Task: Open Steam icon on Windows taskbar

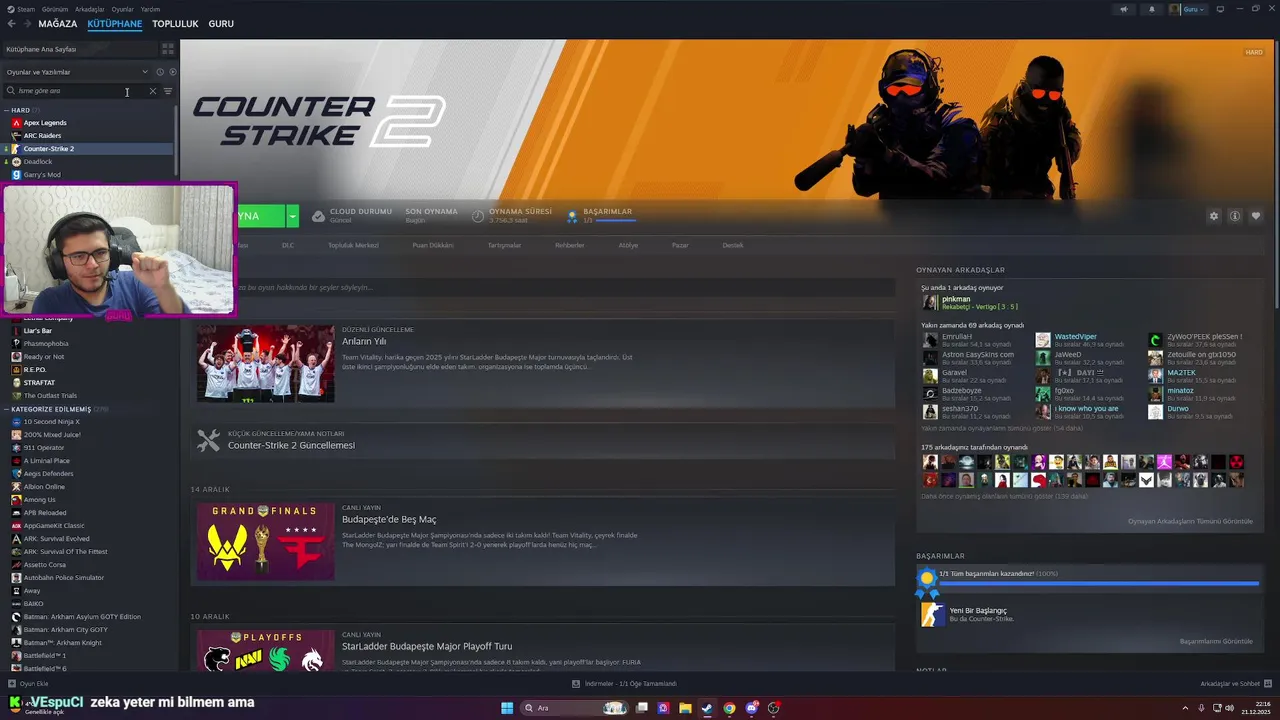Action: (707, 708)
